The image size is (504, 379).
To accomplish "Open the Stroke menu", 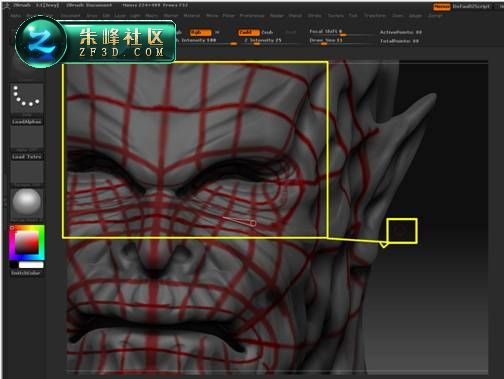I will 314,16.
